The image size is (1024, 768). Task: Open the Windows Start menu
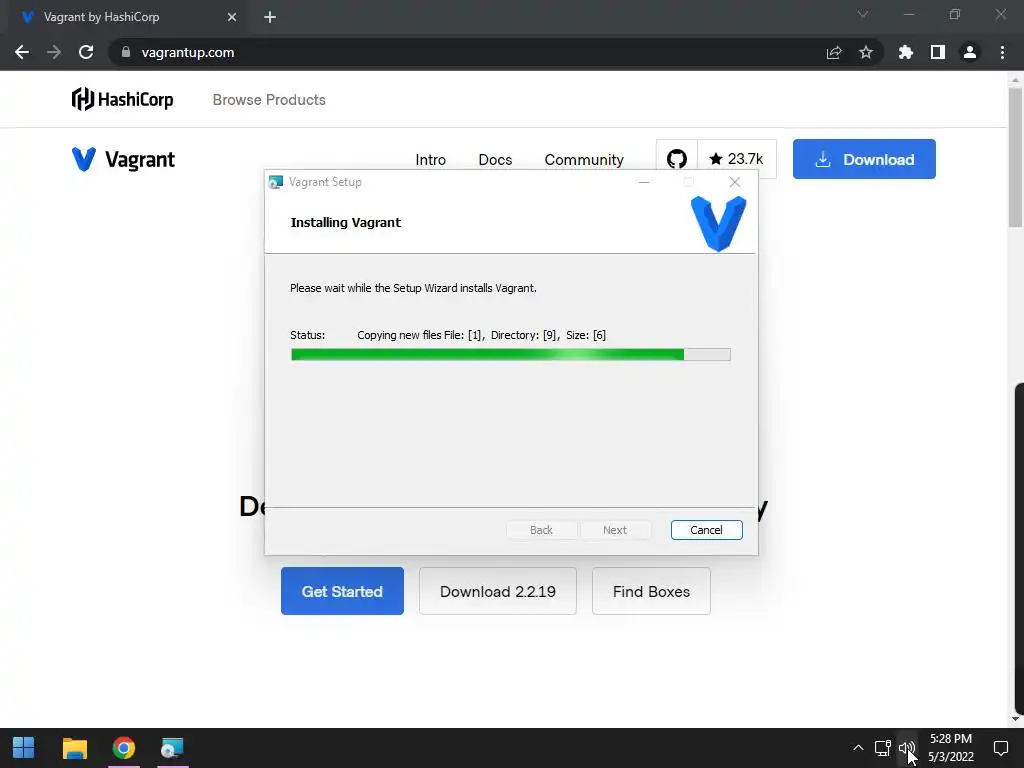pyautogui.click(x=24, y=748)
